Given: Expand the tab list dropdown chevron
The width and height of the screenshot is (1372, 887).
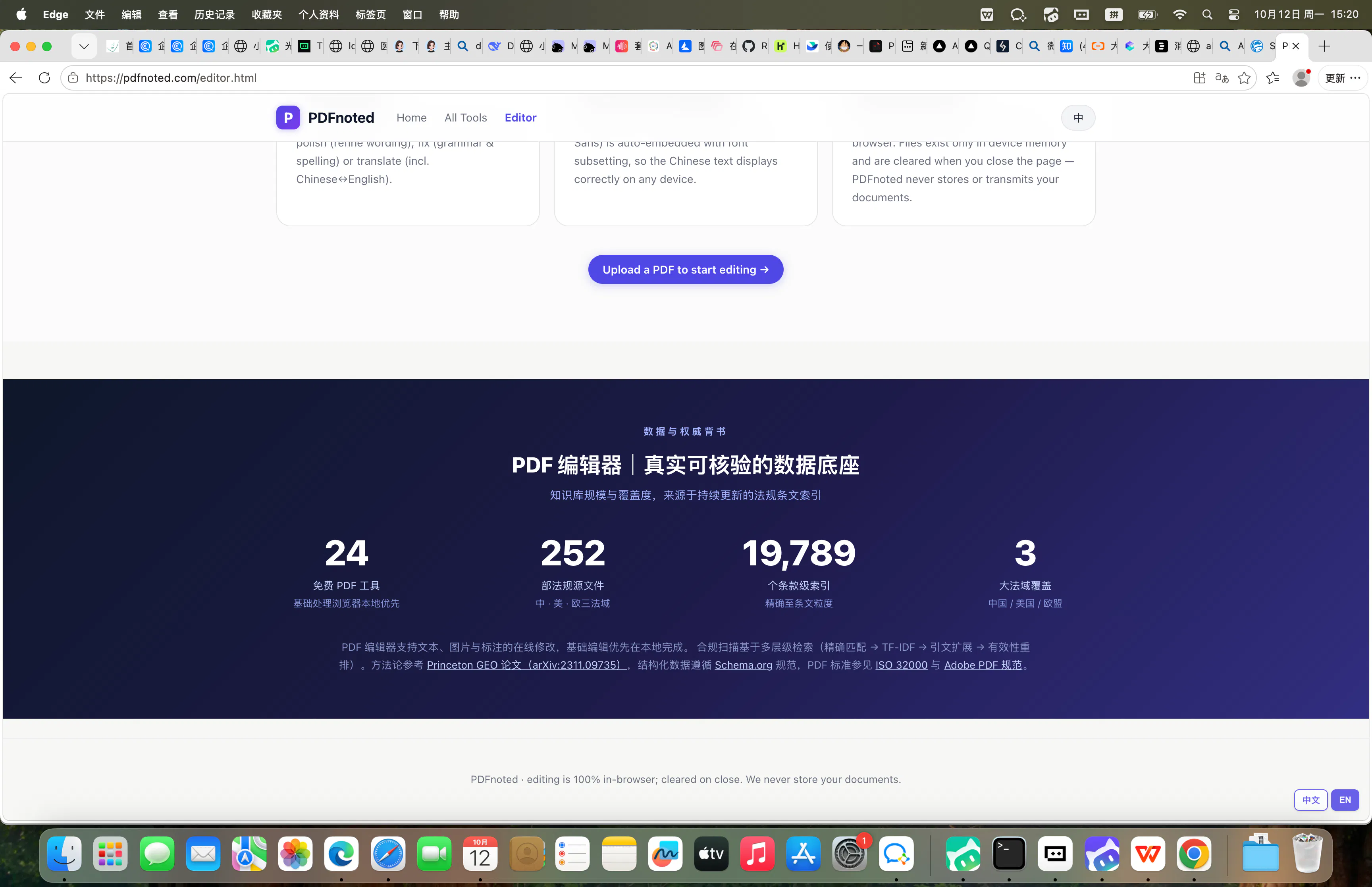Looking at the screenshot, I should [x=84, y=46].
